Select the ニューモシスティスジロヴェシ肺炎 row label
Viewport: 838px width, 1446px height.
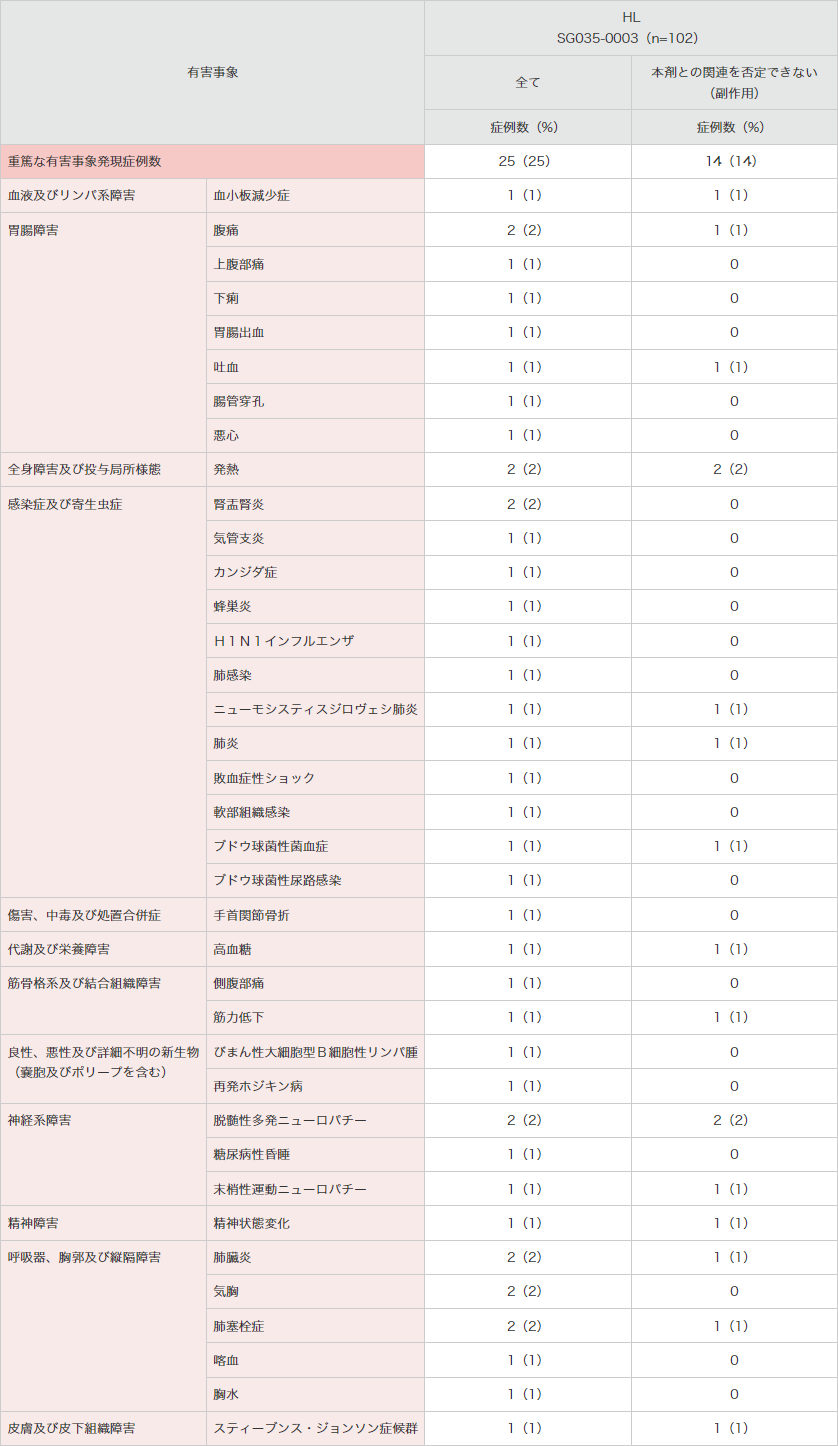pos(315,709)
